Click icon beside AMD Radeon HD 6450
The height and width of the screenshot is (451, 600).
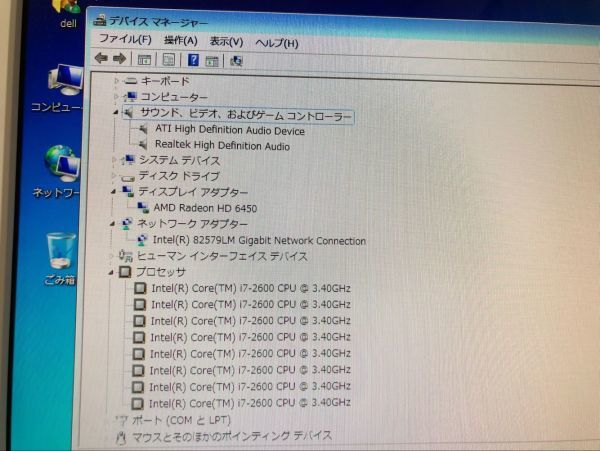pos(143,208)
